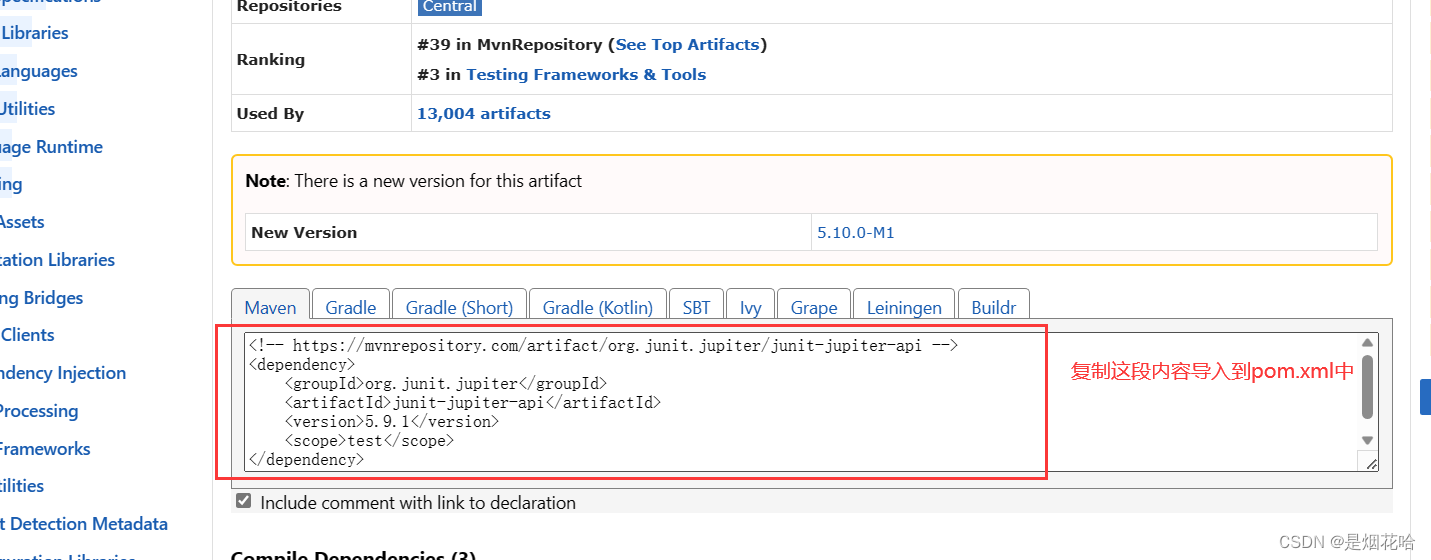Click the Ranking row label
The width and height of the screenshot is (1431, 560).
(x=271, y=59)
